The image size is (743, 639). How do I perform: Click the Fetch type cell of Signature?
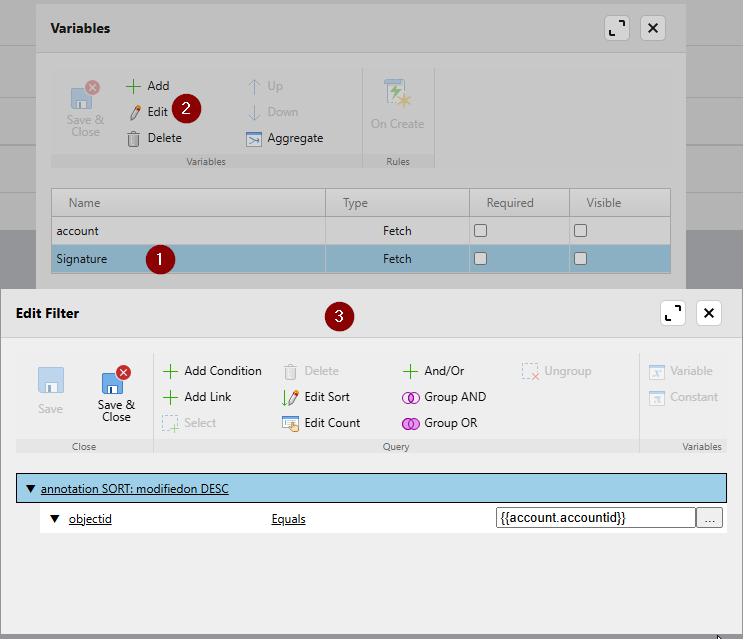[398, 259]
